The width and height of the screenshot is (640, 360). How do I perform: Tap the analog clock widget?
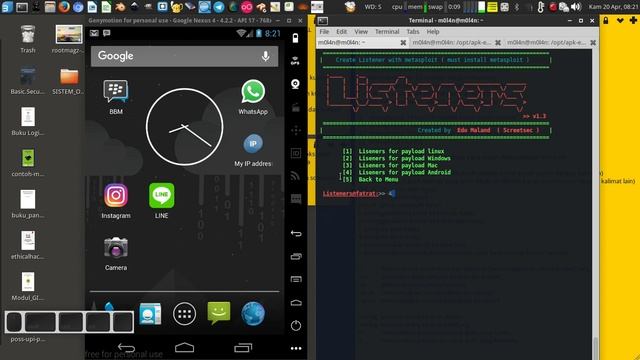pos(184,127)
